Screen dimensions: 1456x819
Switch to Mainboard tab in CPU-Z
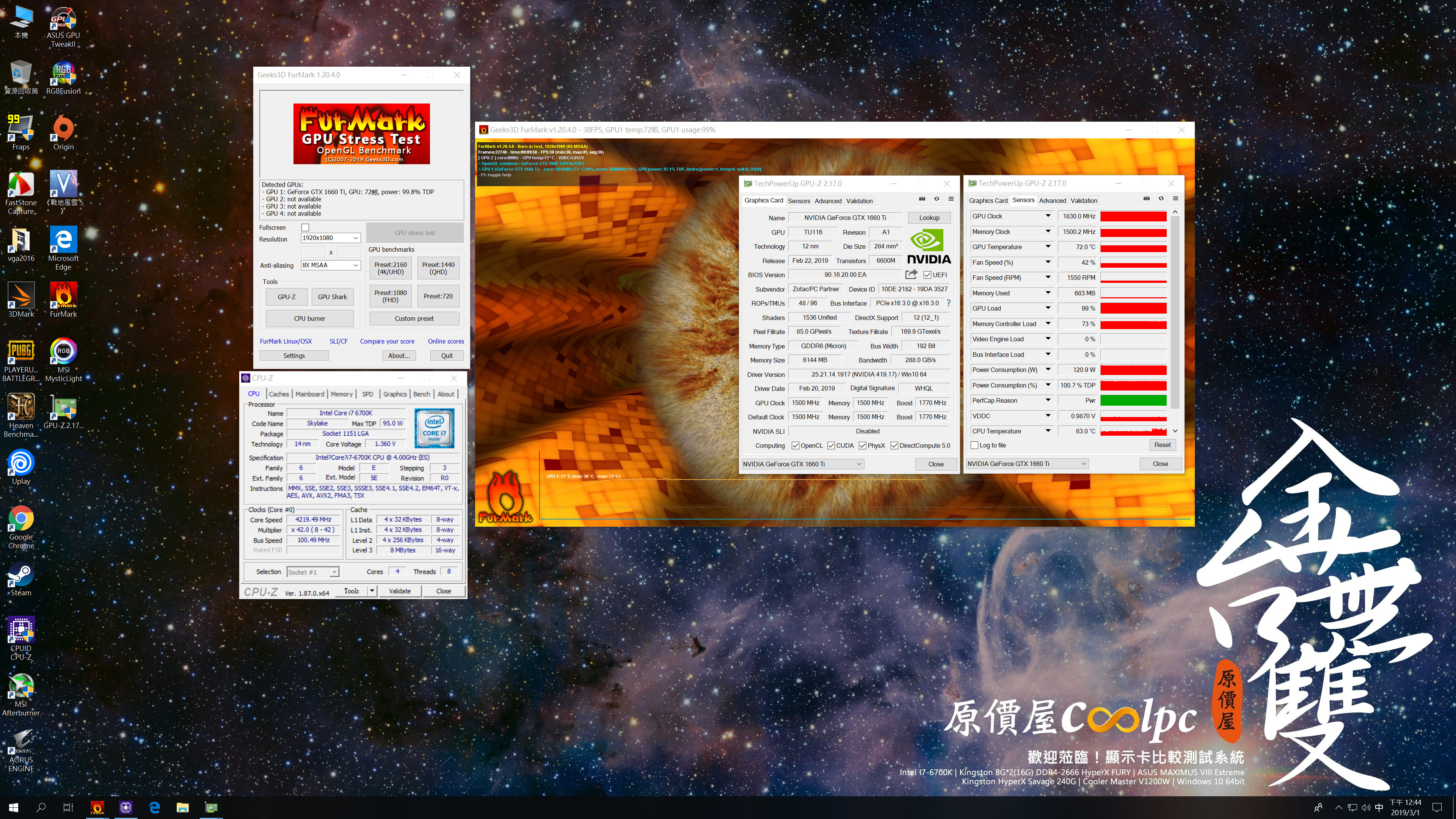(x=310, y=394)
